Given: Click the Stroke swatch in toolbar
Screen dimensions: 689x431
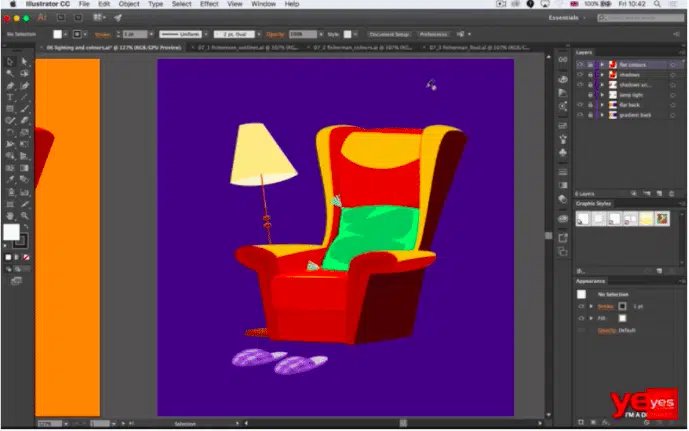Looking at the screenshot, I should (20, 241).
